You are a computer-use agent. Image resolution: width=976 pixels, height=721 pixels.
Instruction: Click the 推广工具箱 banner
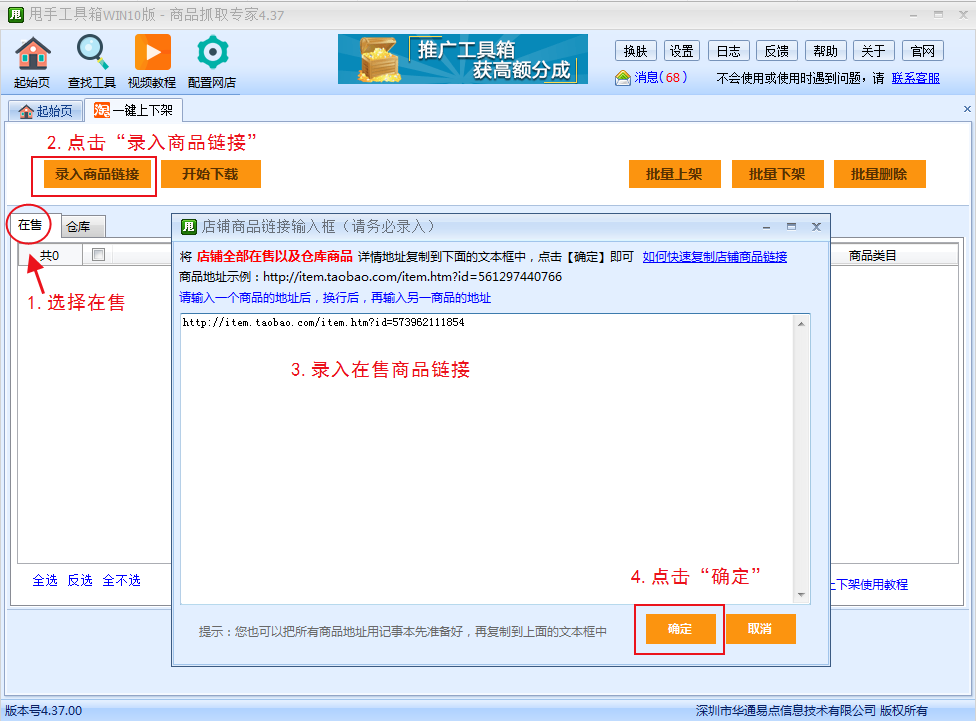coord(462,59)
